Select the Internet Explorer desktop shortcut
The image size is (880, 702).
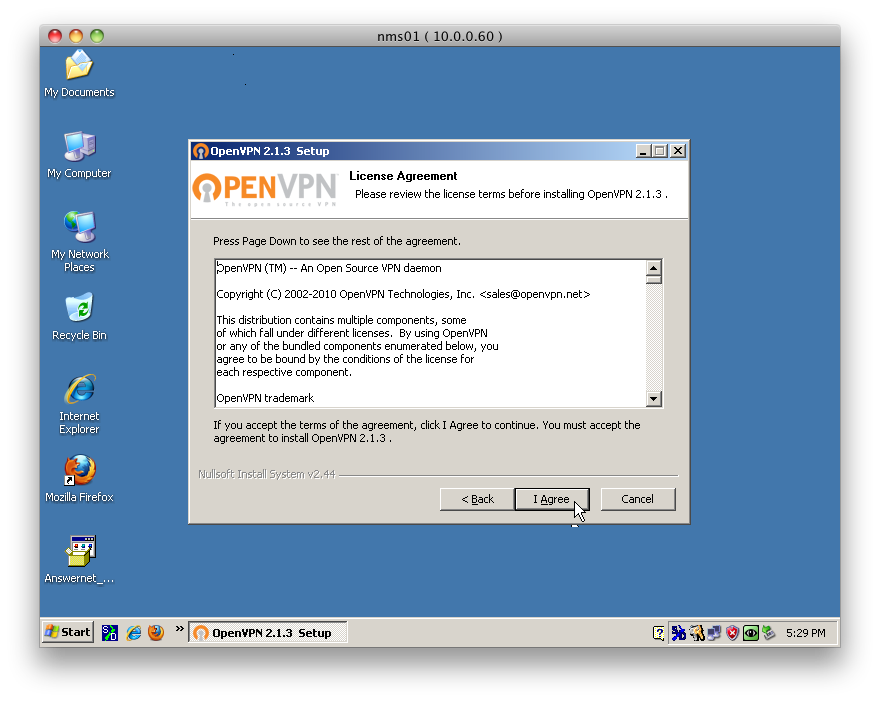(x=79, y=404)
